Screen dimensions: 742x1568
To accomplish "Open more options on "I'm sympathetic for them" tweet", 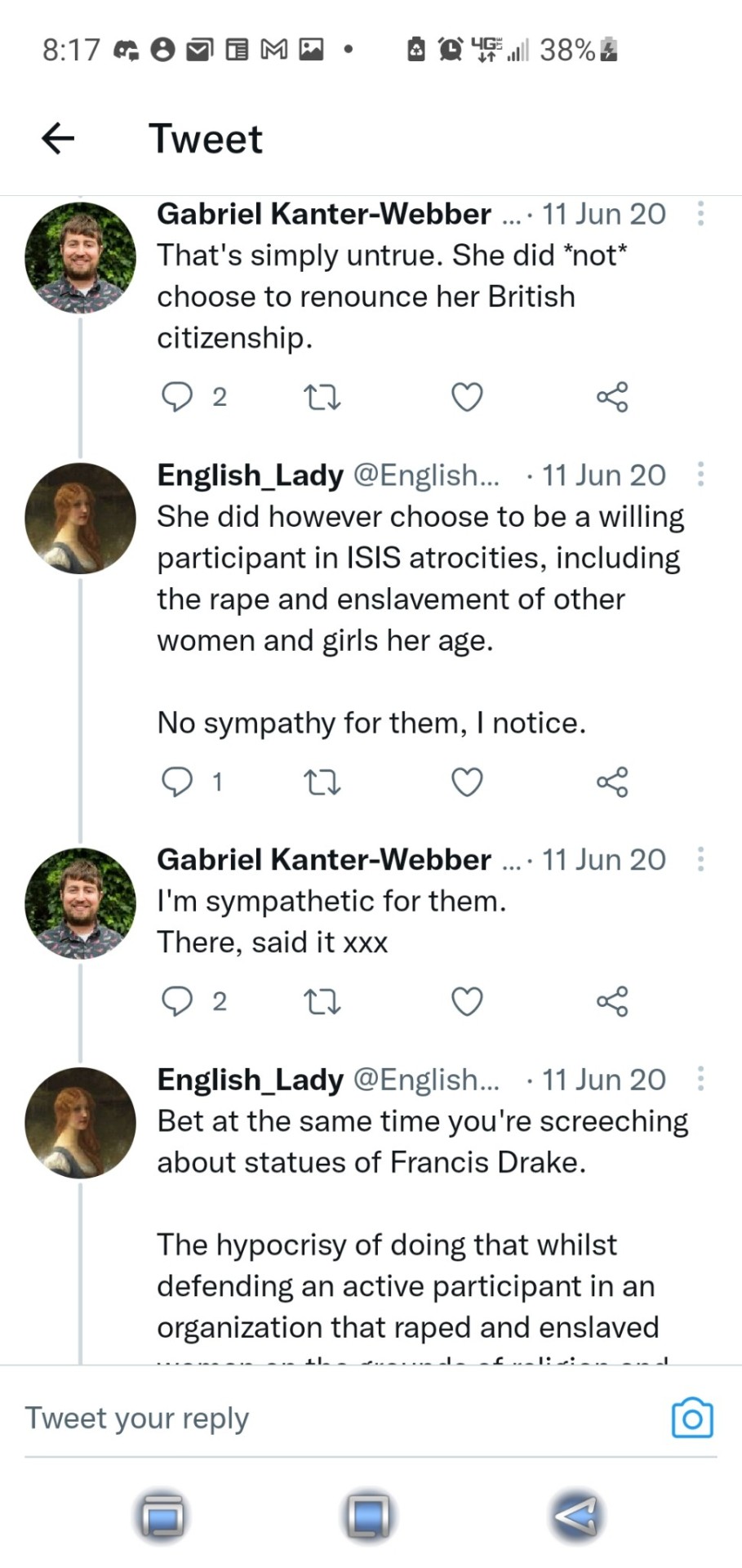I will pyautogui.click(x=700, y=859).
